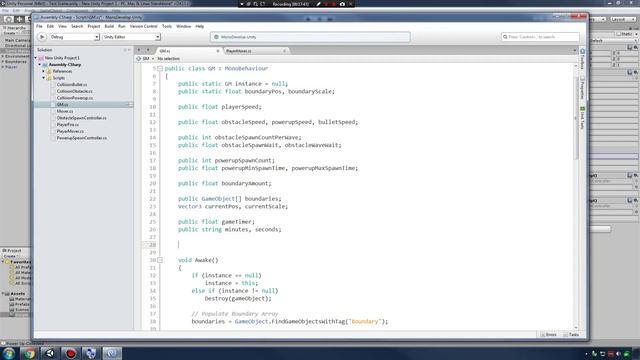This screenshot has width=640, height=360.
Task: Close the GM.cs editor tab
Action: (x=218, y=51)
